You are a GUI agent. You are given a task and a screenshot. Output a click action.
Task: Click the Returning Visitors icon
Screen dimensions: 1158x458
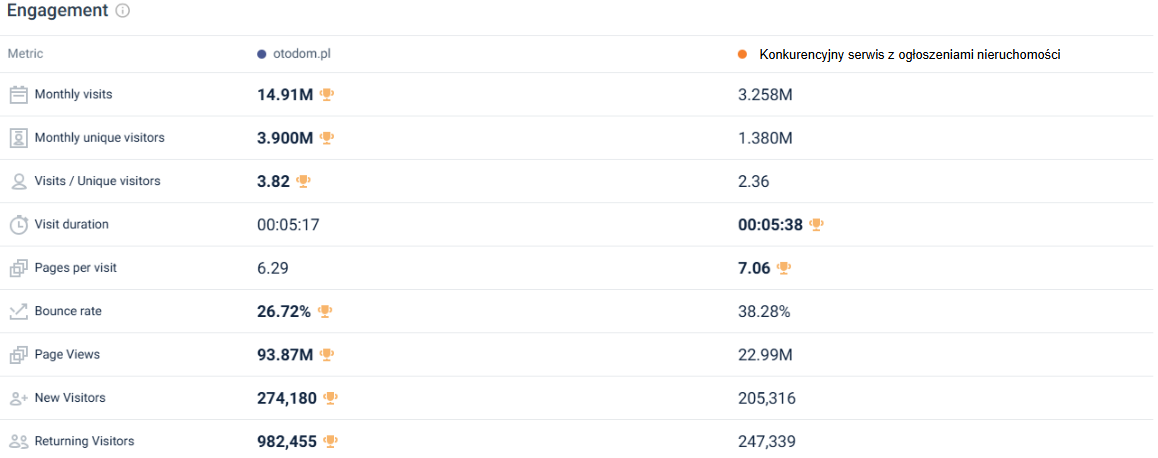(18, 441)
